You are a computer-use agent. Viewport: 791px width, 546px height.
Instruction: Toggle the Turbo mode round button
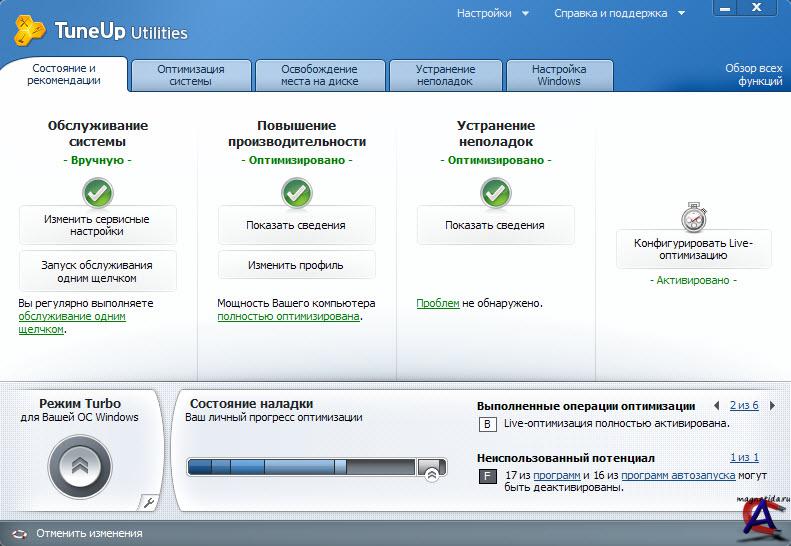click(x=80, y=466)
